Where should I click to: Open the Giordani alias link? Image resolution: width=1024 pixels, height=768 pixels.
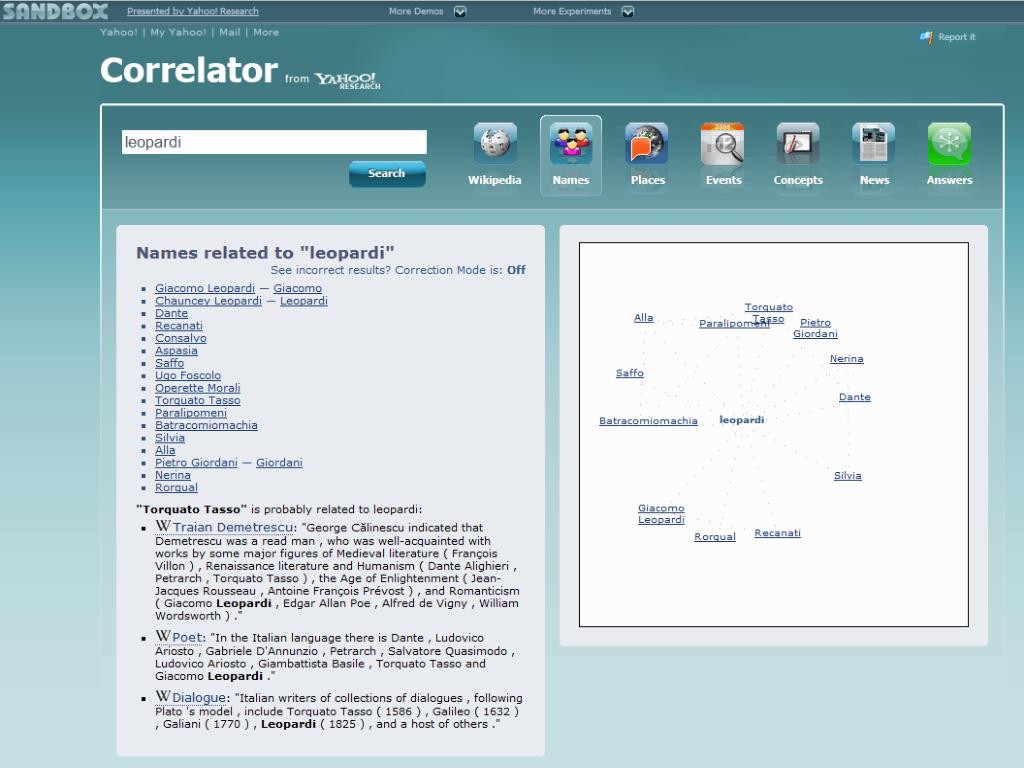pyautogui.click(x=279, y=462)
